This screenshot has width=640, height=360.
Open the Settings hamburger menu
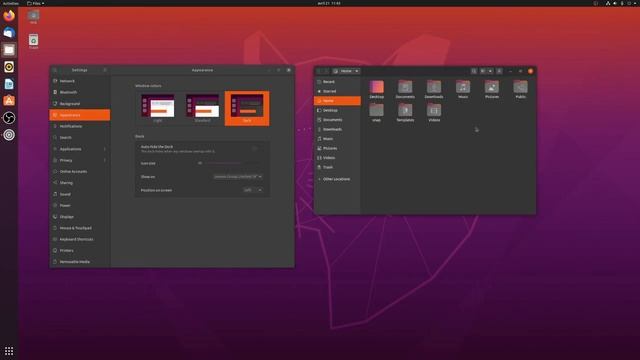point(105,70)
